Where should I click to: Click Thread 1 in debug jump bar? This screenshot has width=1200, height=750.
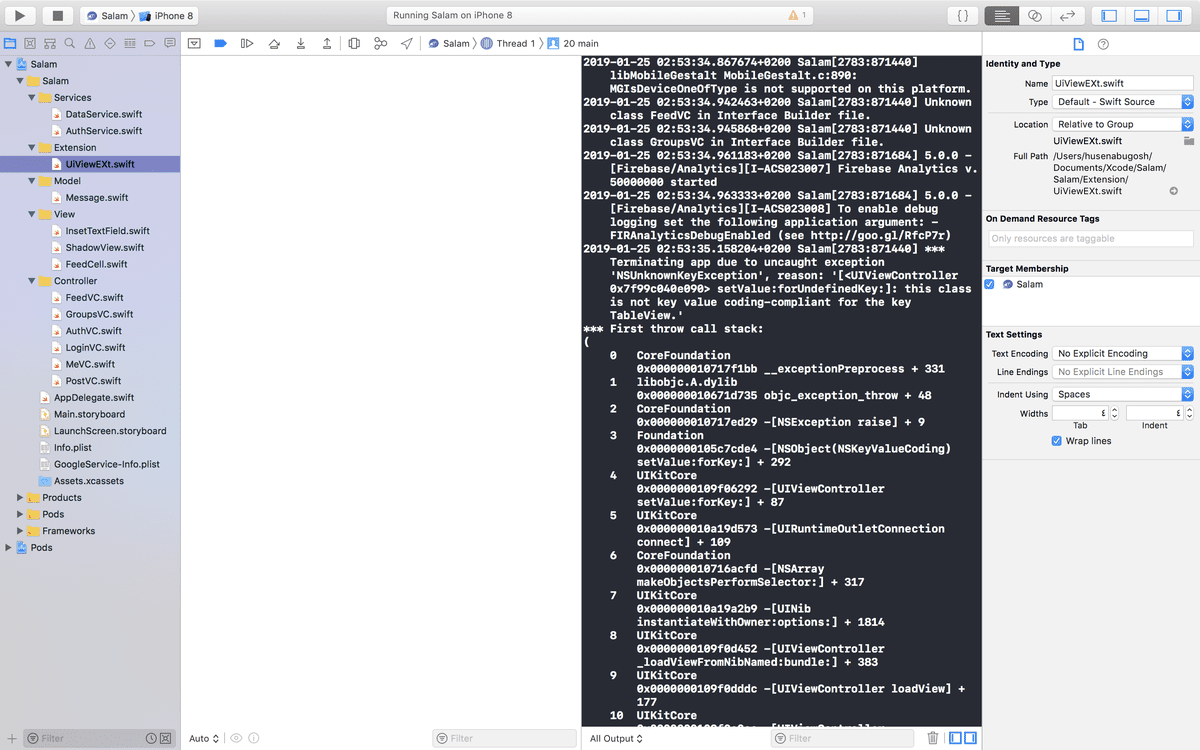(507, 43)
